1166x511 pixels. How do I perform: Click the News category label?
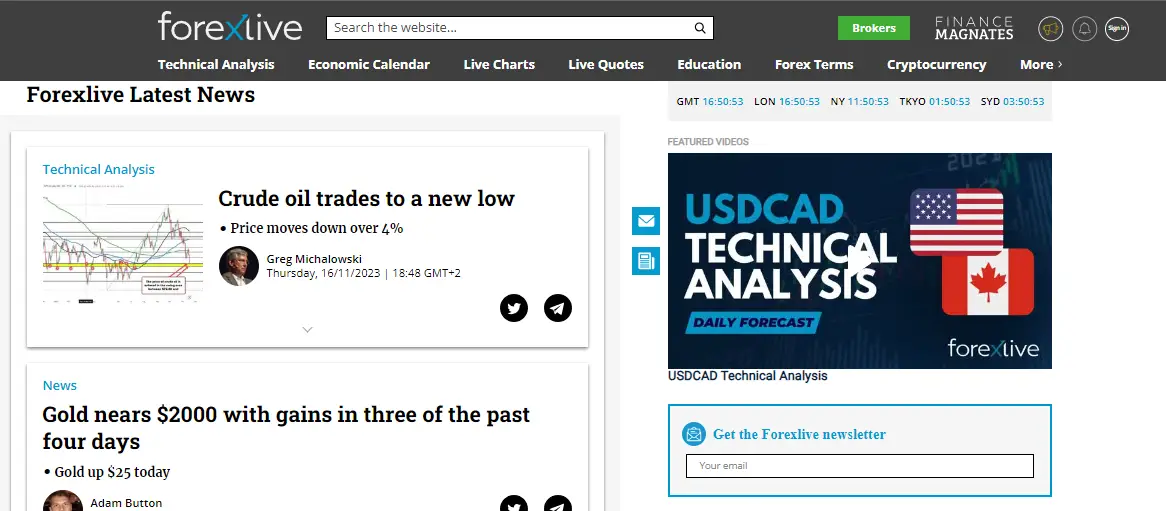(x=59, y=385)
